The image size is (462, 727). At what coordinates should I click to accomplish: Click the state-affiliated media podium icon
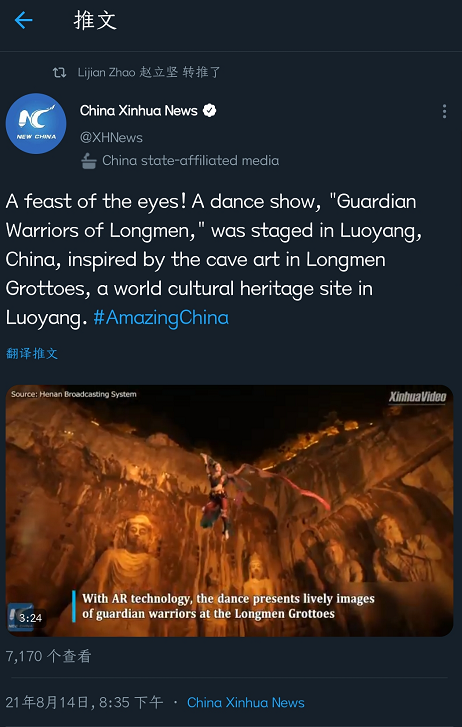(x=89, y=161)
